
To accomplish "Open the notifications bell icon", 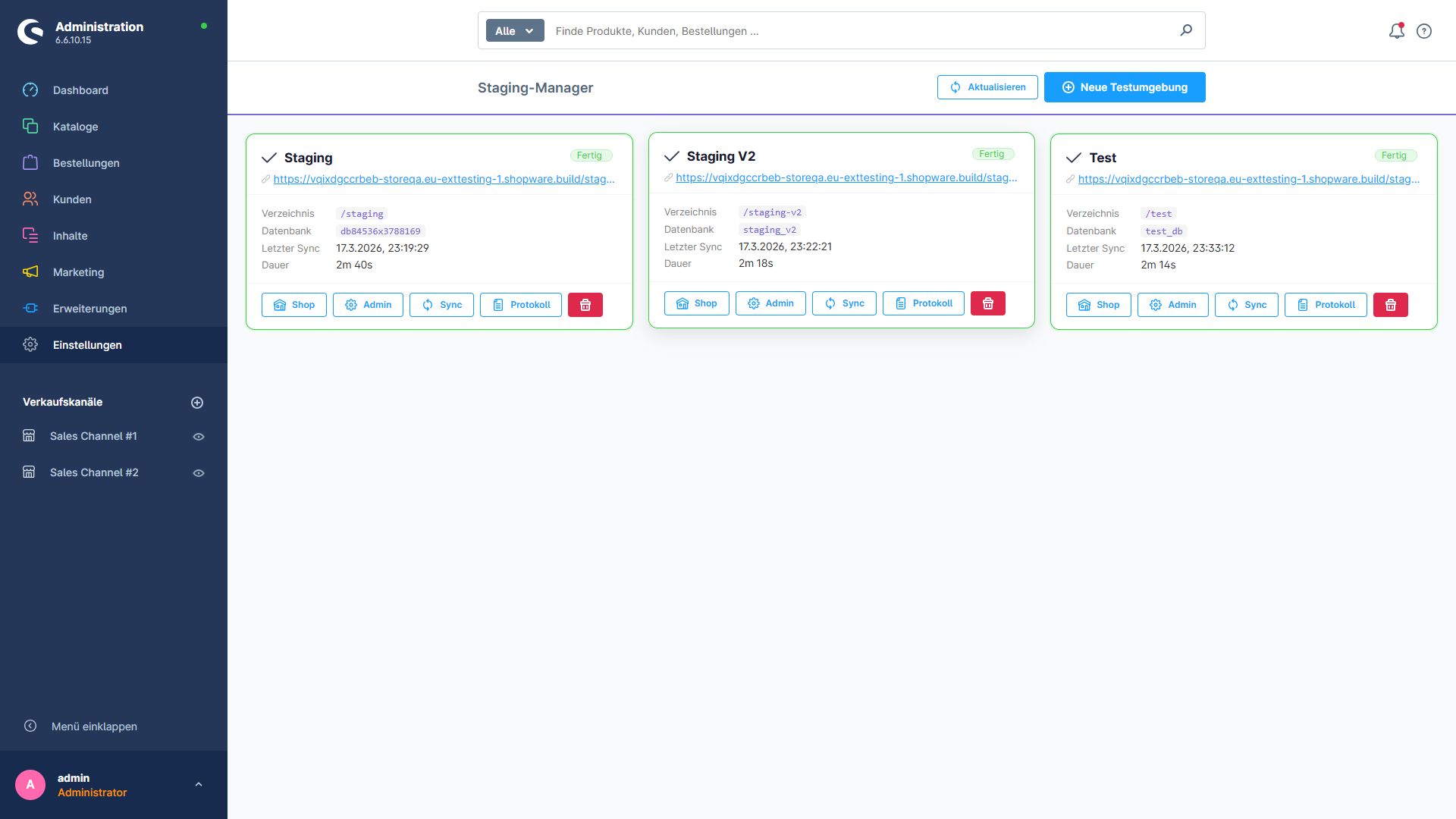I will [1396, 31].
